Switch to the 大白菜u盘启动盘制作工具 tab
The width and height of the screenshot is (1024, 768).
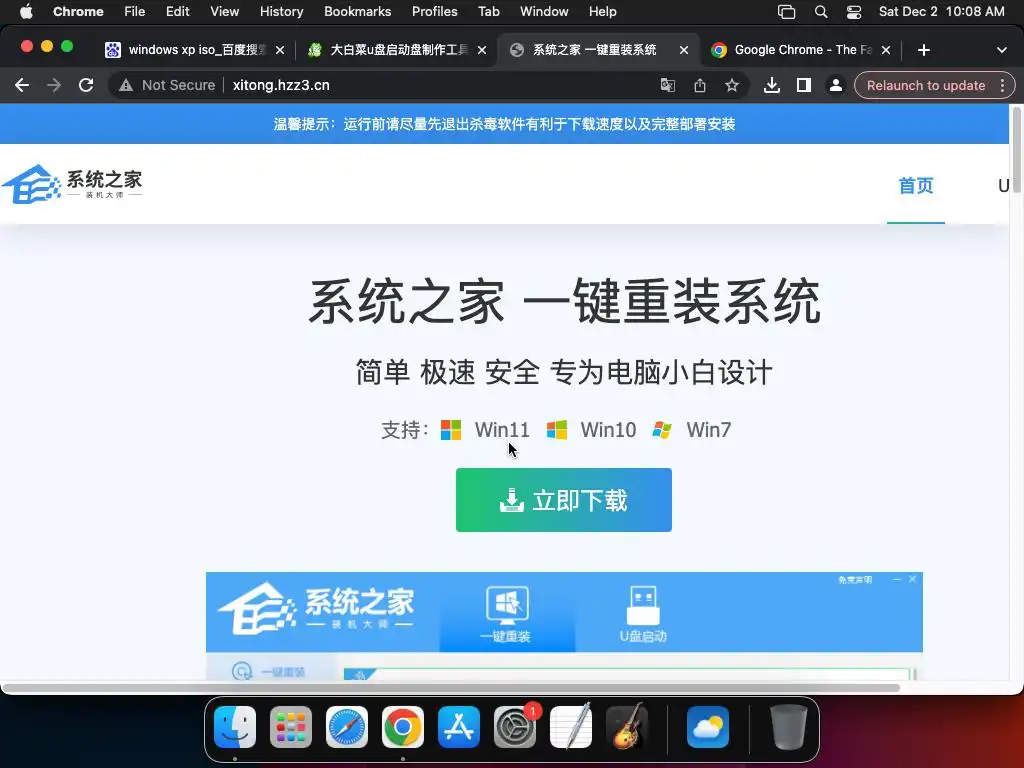pos(398,50)
